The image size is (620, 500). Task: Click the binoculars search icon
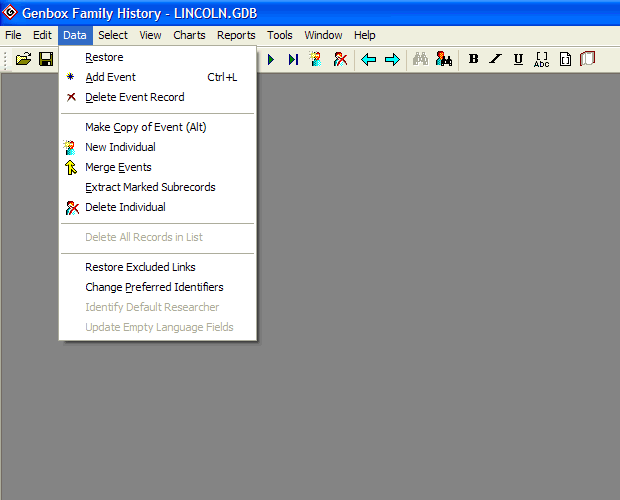click(x=421, y=60)
